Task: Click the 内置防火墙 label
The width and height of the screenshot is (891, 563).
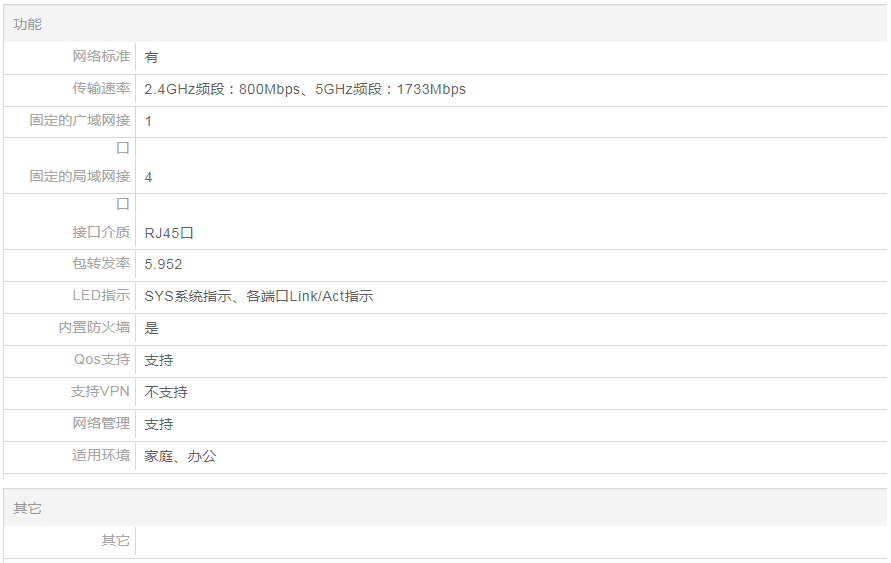Action: click(x=94, y=328)
